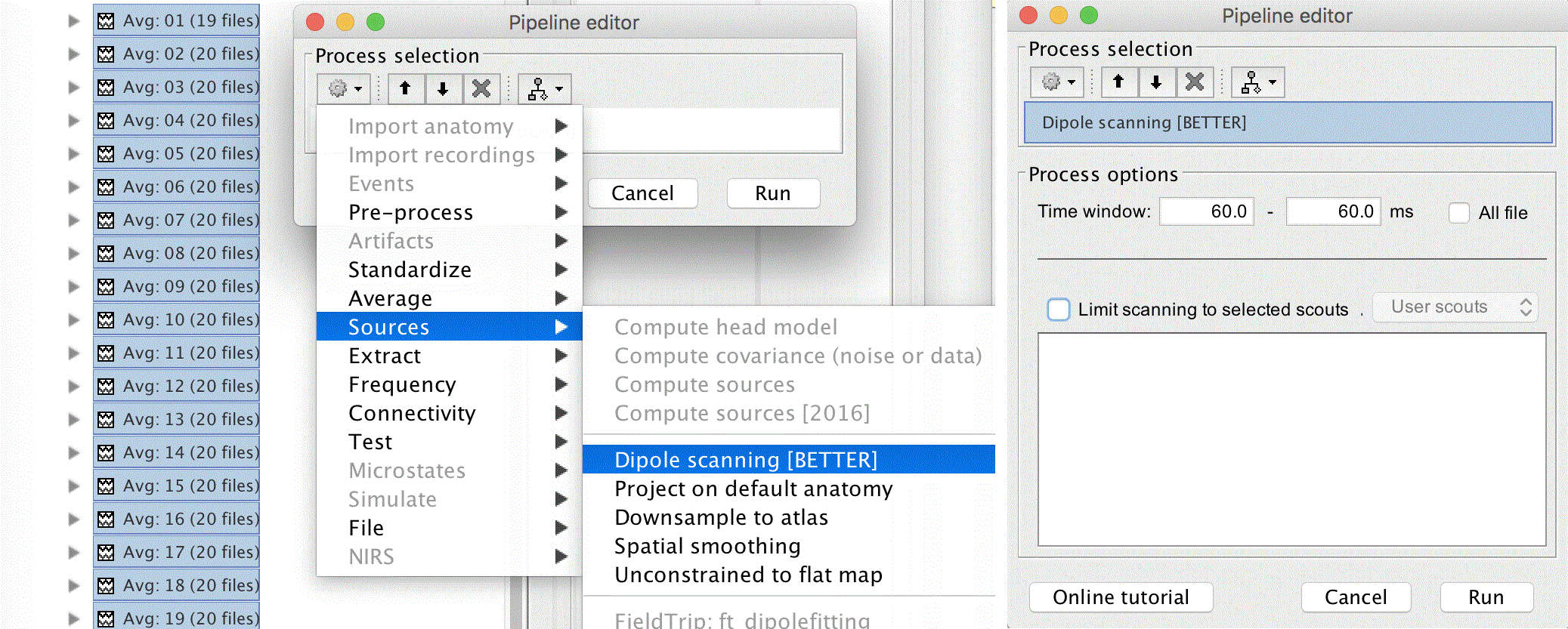Choose Spatial smoothing from Sources submenu
Viewport: 1568px width, 629px height.
click(707, 547)
